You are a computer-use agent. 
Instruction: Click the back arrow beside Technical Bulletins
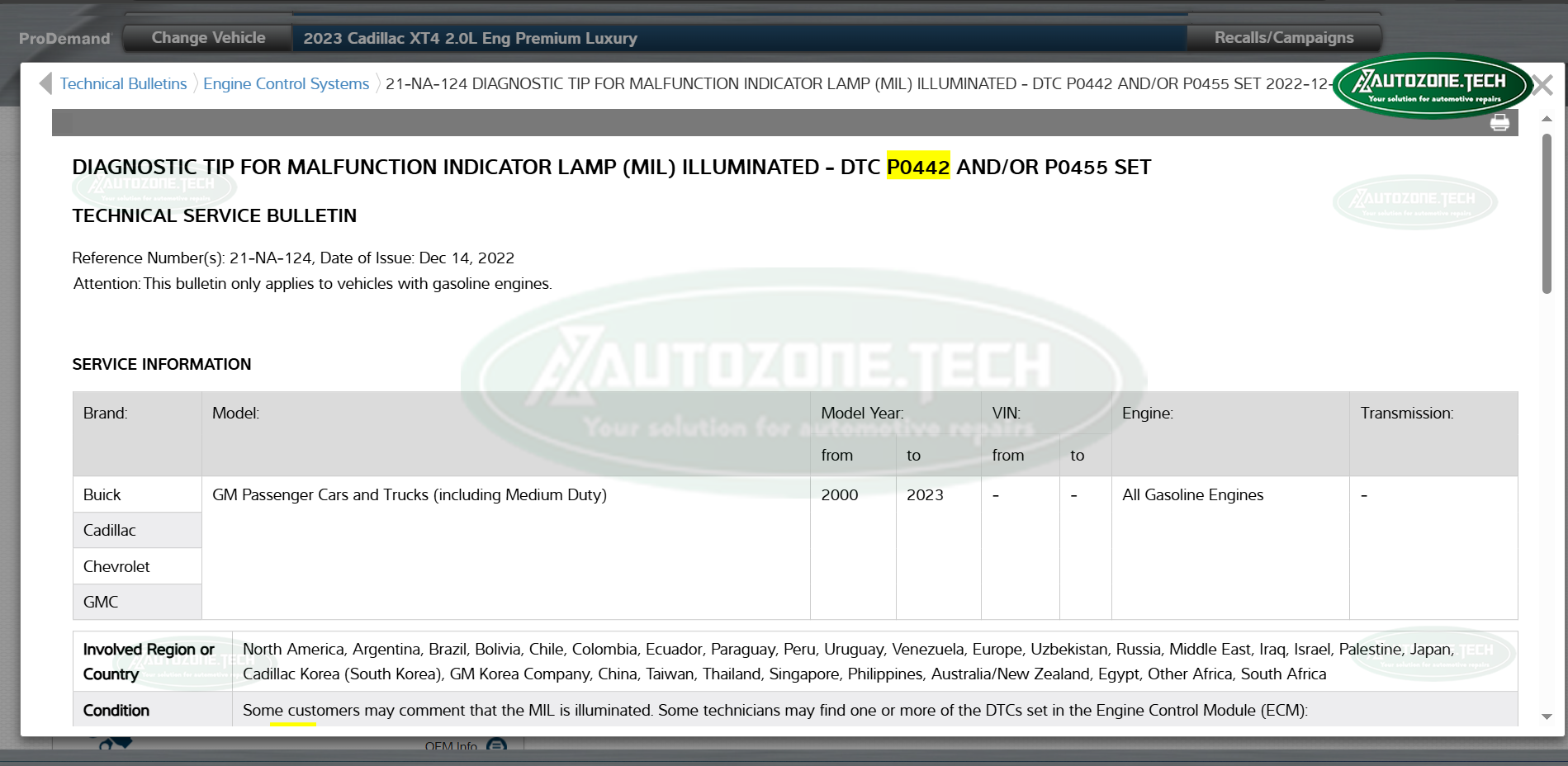pos(45,83)
